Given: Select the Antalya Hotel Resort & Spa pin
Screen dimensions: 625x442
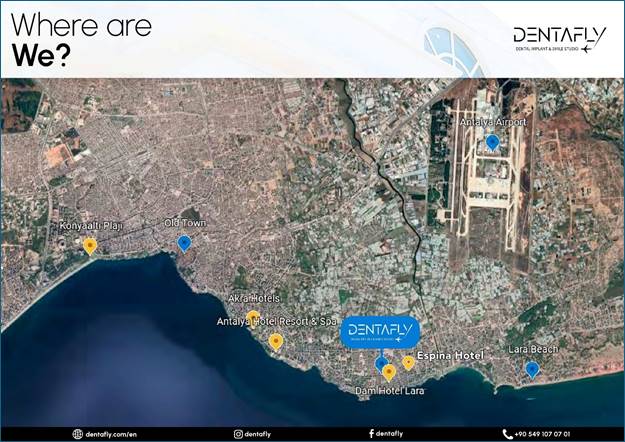Looking at the screenshot, I should (x=276, y=341).
